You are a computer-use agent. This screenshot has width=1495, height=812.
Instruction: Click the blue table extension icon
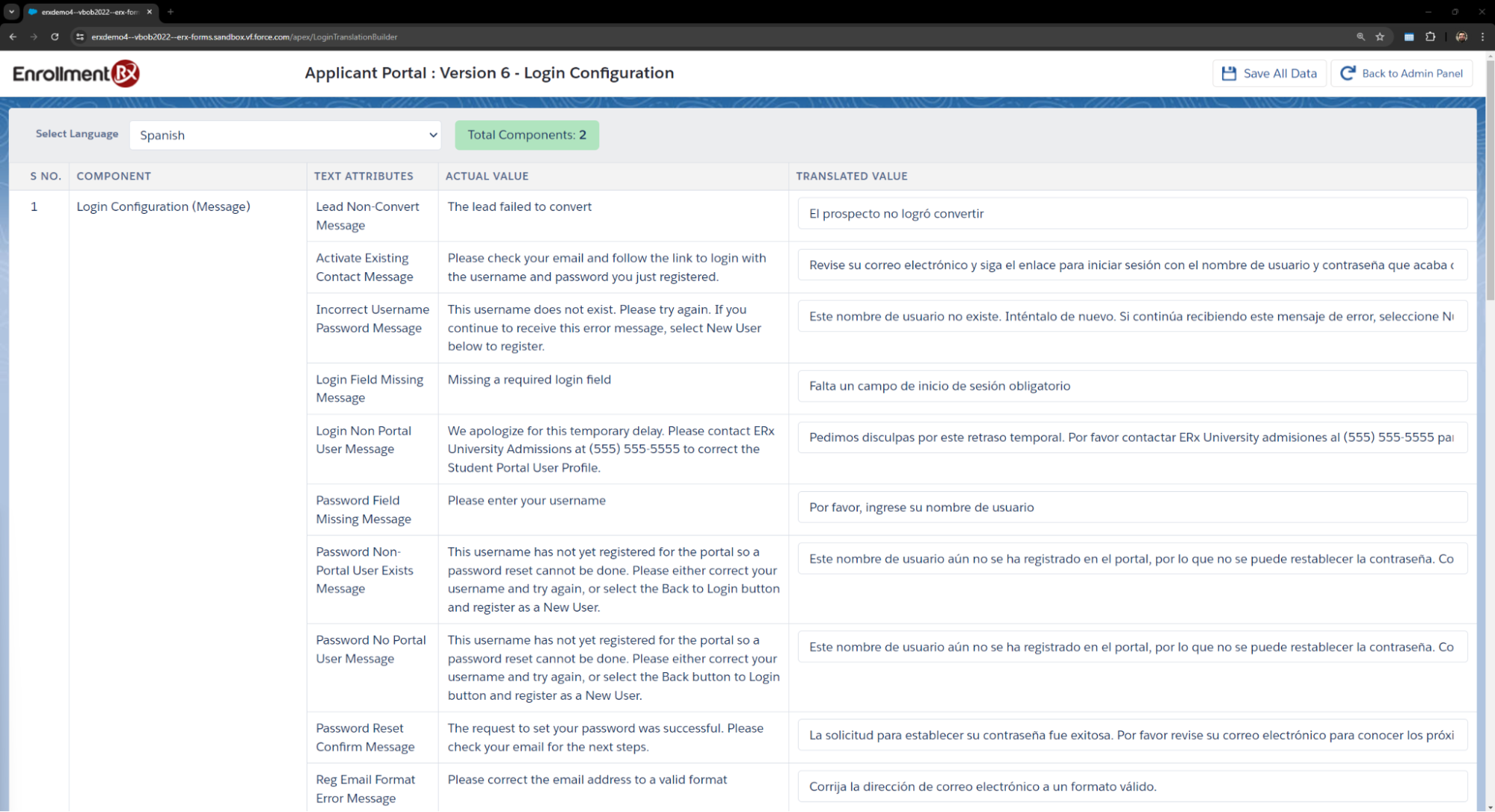point(1409,37)
